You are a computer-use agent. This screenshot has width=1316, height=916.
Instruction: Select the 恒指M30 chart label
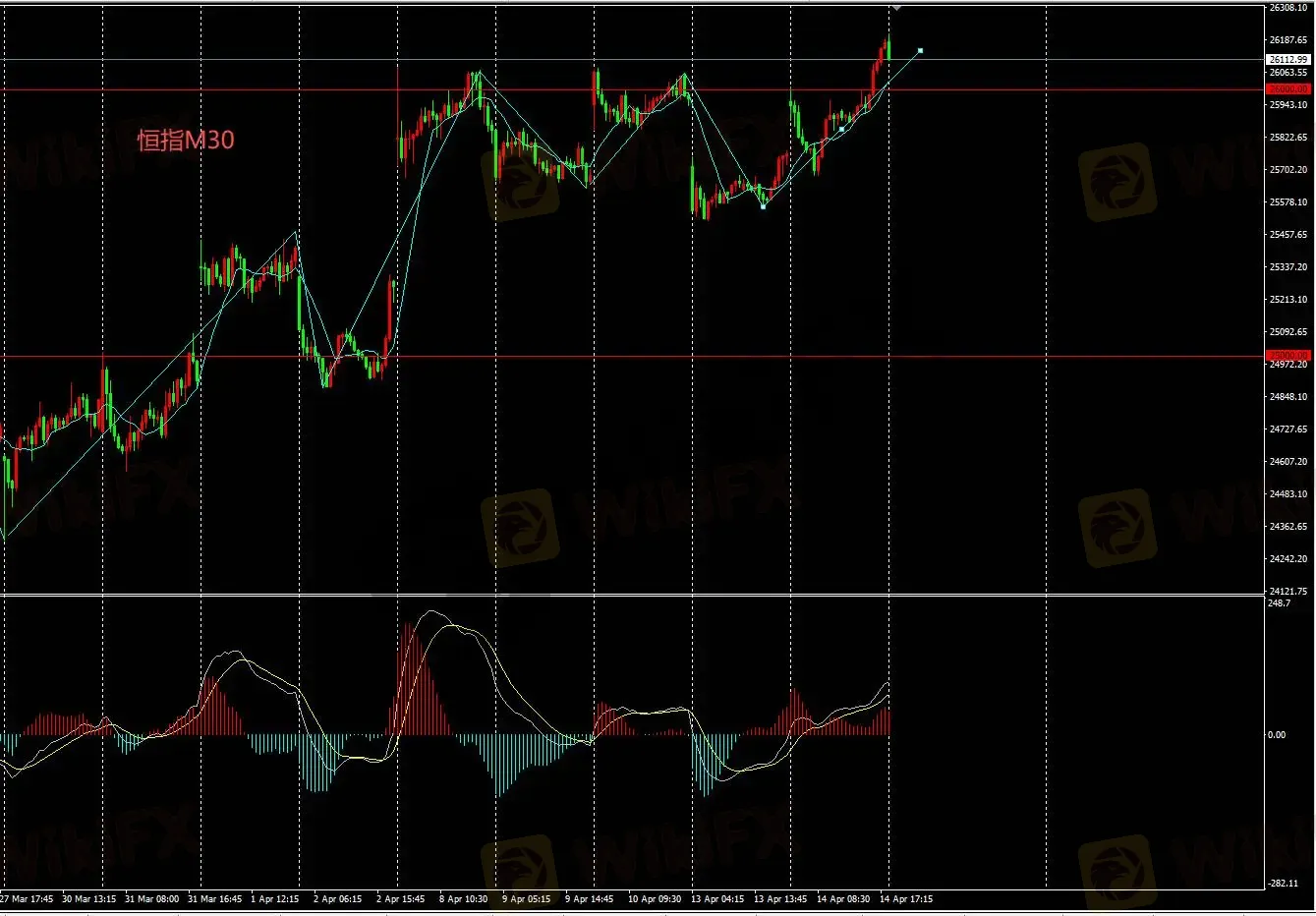[x=186, y=141]
